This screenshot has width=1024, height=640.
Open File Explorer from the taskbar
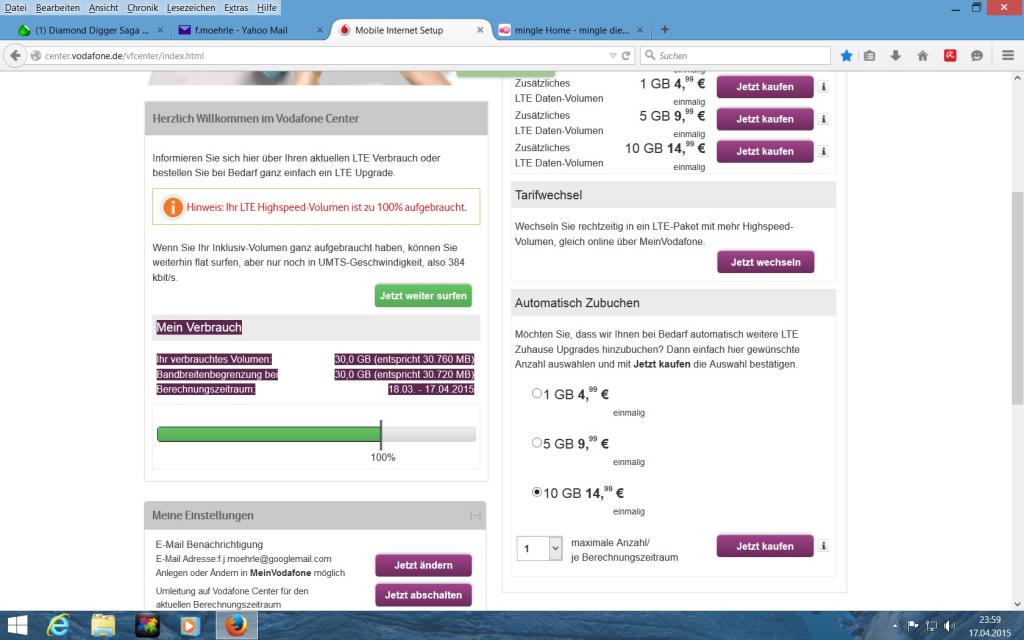coord(103,626)
